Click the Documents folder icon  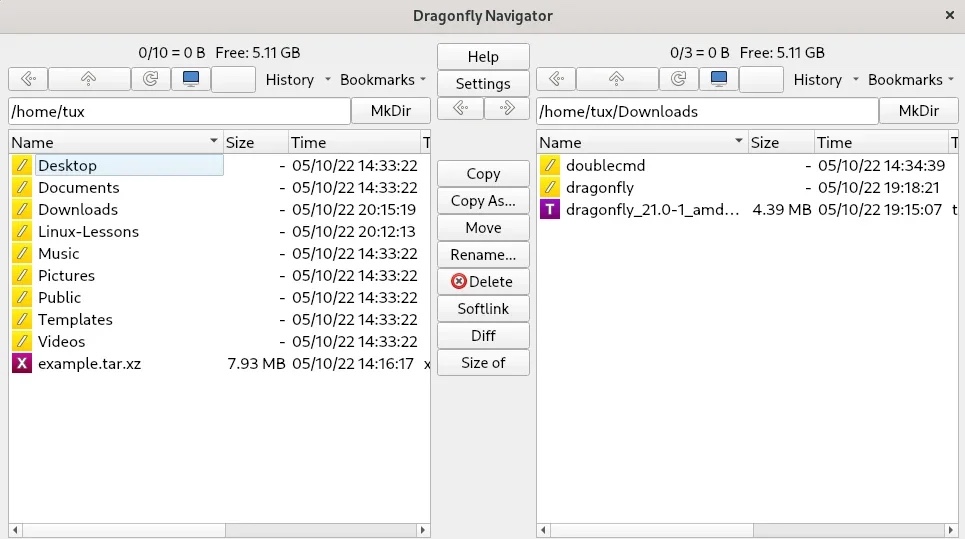(x=22, y=188)
